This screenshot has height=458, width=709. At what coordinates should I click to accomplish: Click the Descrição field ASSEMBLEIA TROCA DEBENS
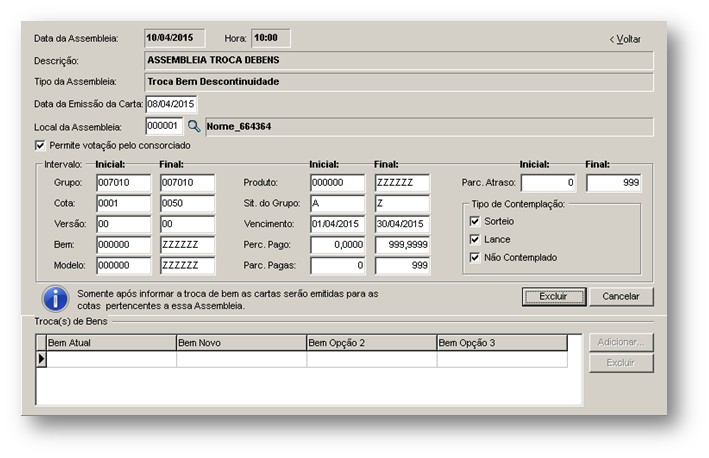[399, 60]
